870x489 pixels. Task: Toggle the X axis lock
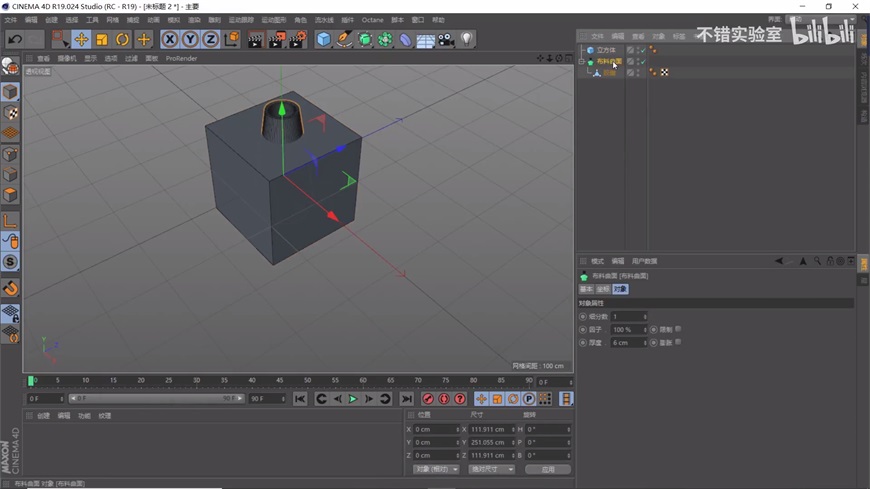point(169,40)
